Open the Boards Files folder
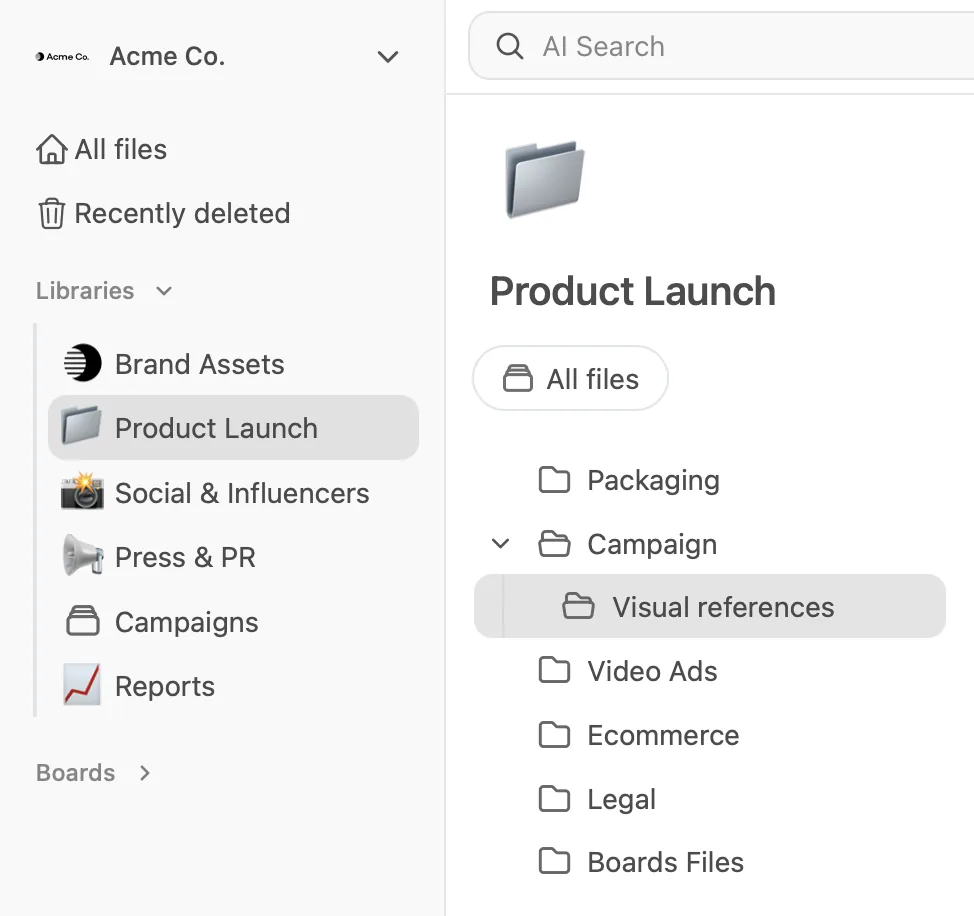Screen dimensions: 974x916 pos(665,863)
